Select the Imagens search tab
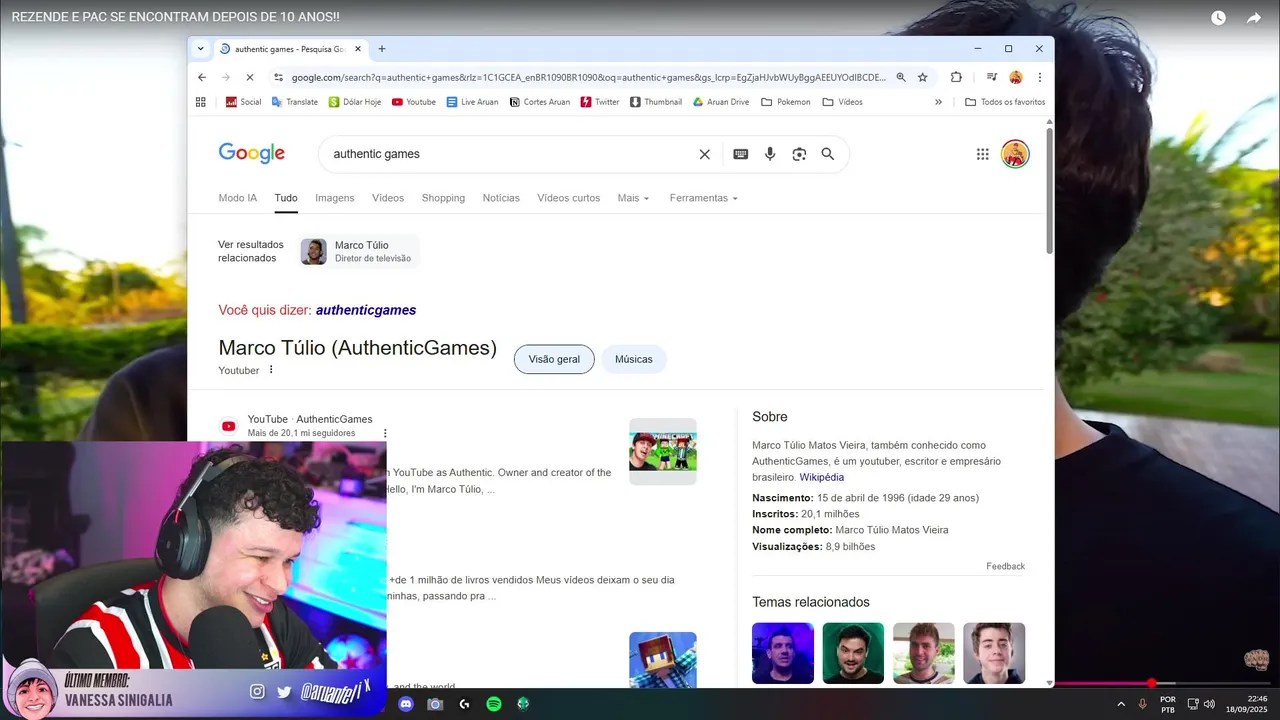 tap(335, 198)
